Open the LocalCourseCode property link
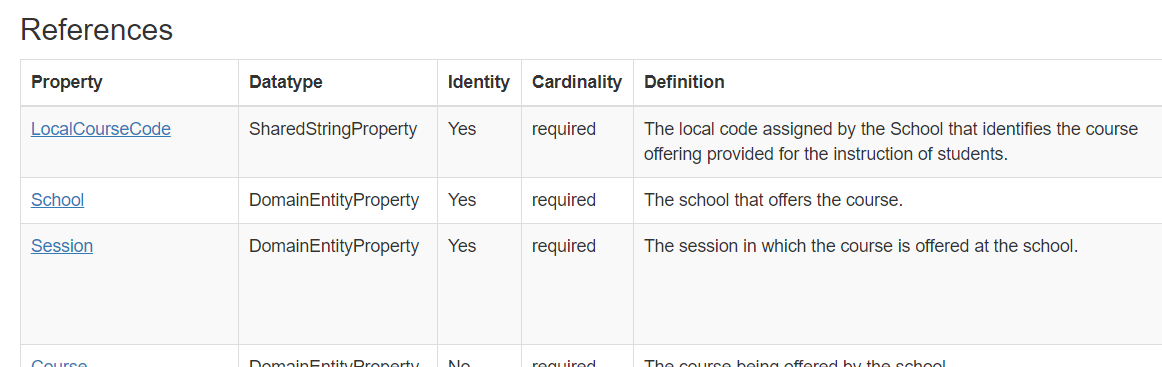Screen dimensions: 1162x367 101,129
